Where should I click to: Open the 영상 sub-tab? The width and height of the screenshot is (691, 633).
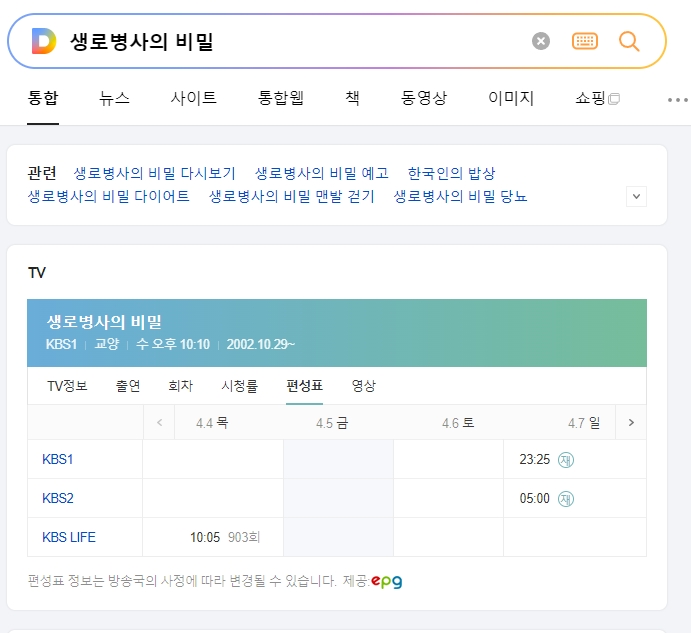tap(364, 386)
